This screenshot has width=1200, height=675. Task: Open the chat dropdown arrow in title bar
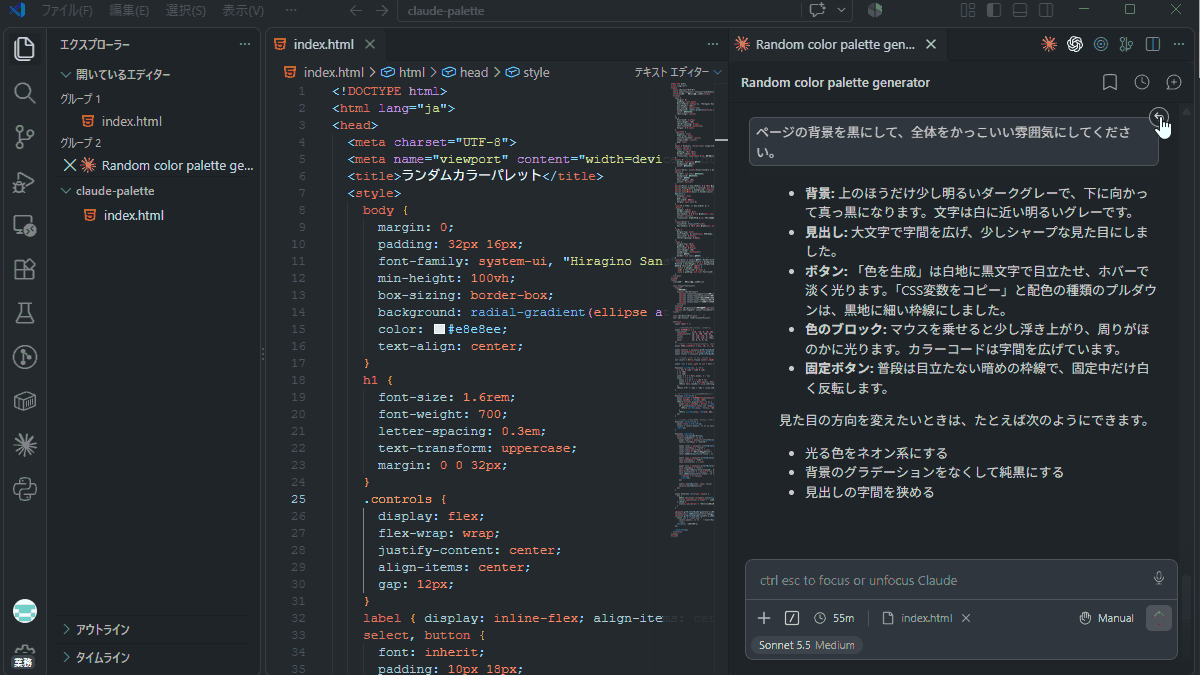(x=842, y=10)
